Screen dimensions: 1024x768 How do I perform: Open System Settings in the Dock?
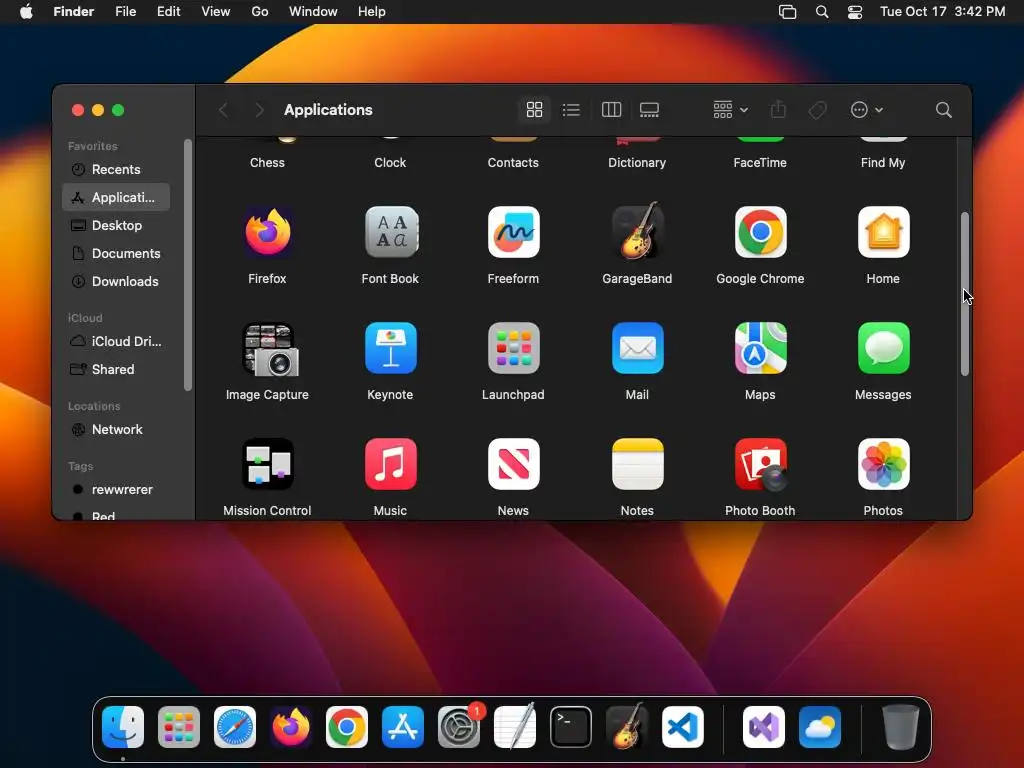459,727
